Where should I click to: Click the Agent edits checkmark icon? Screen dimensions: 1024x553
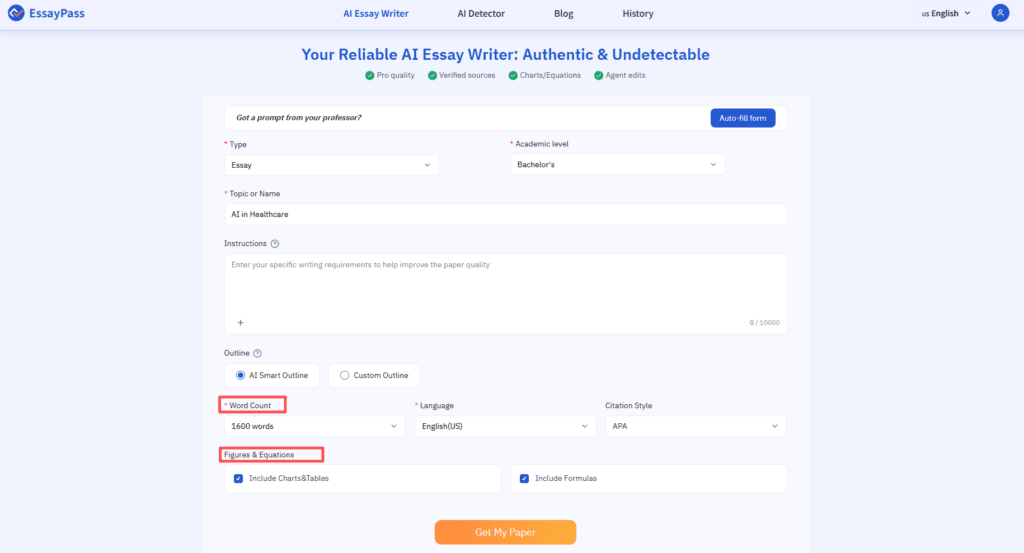598,76
